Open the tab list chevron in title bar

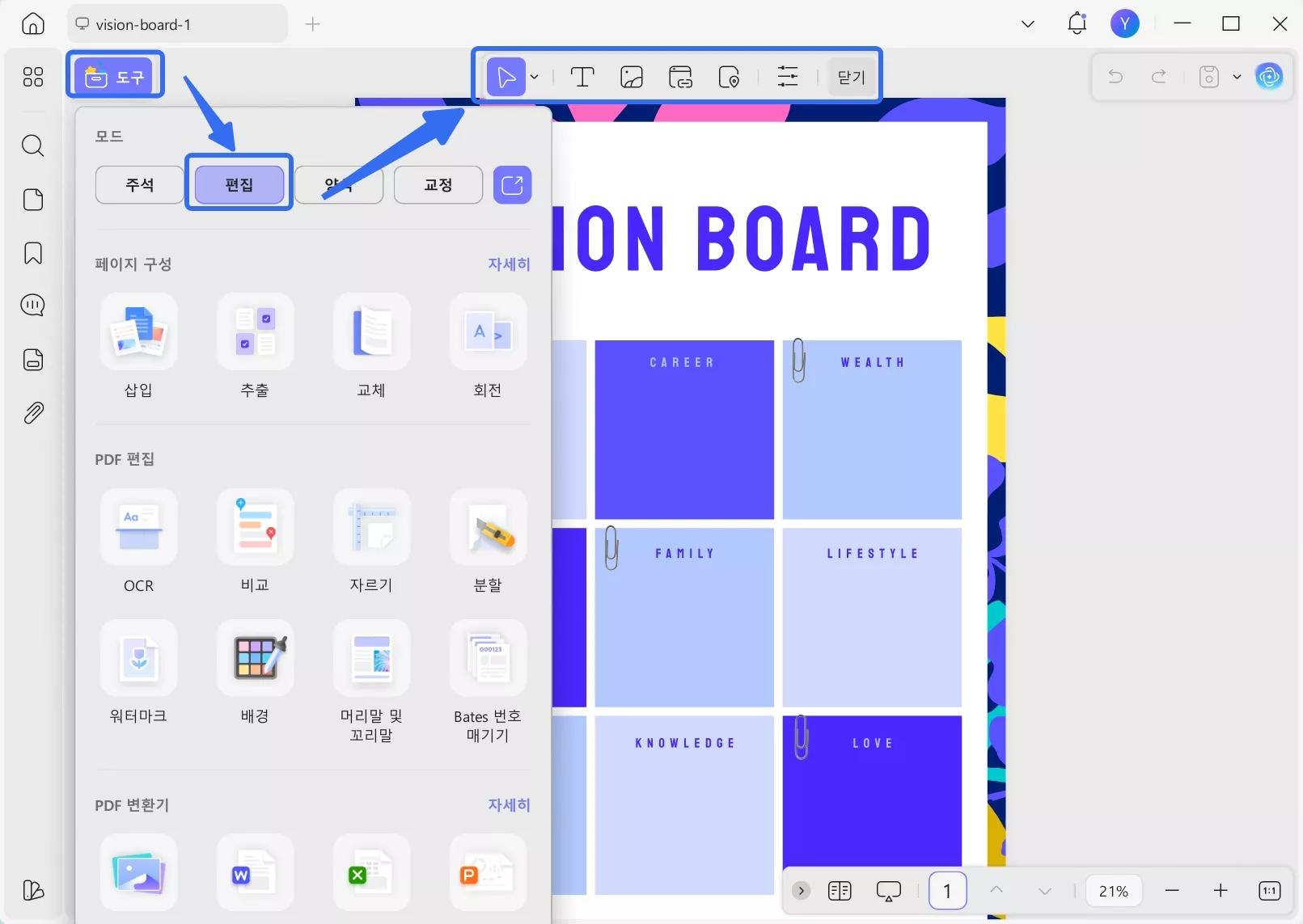(1028, 24)
